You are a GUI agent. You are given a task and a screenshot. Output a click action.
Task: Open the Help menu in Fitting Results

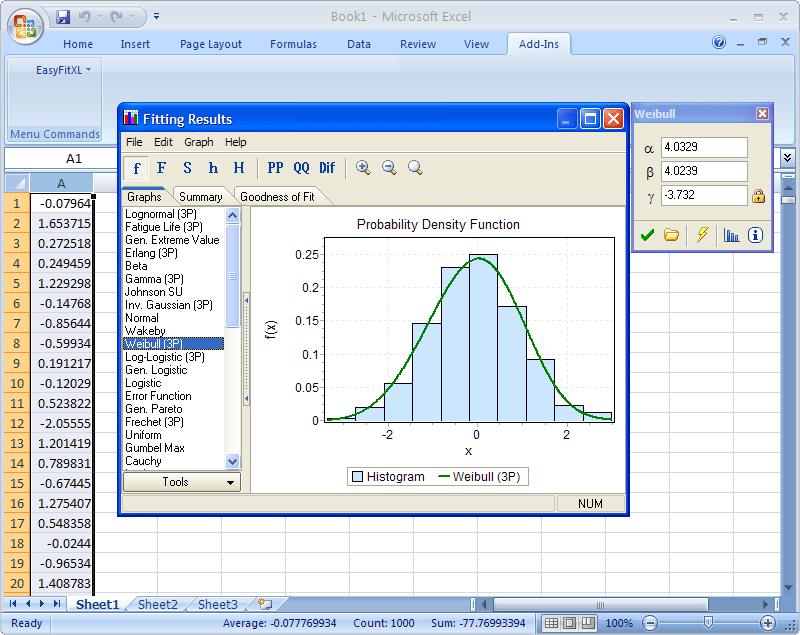236,142
